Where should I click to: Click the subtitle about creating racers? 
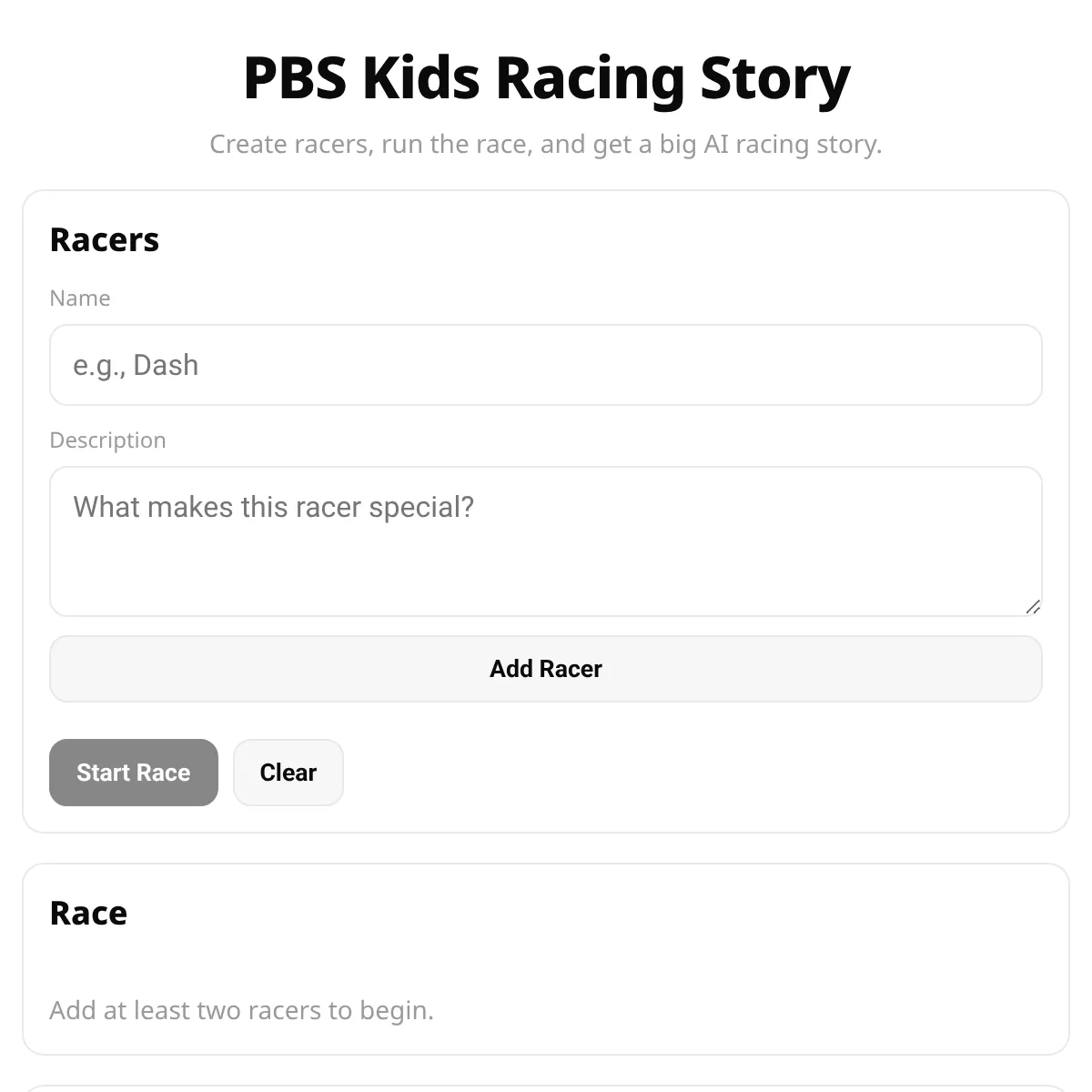pyautogui.click(x=546, y=145)
